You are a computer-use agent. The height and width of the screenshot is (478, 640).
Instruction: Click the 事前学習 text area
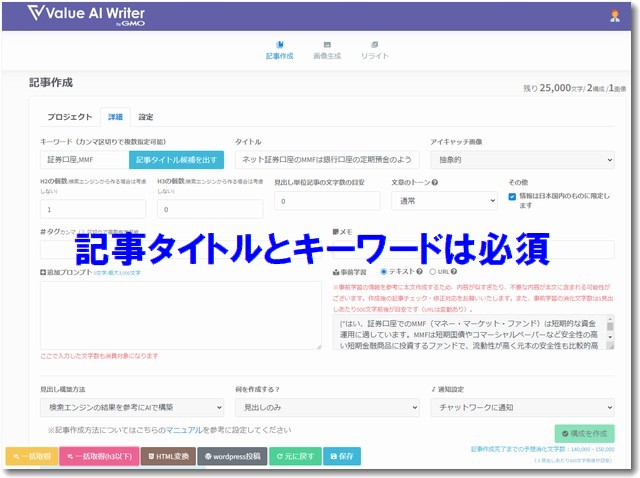[x=469, y=332]
